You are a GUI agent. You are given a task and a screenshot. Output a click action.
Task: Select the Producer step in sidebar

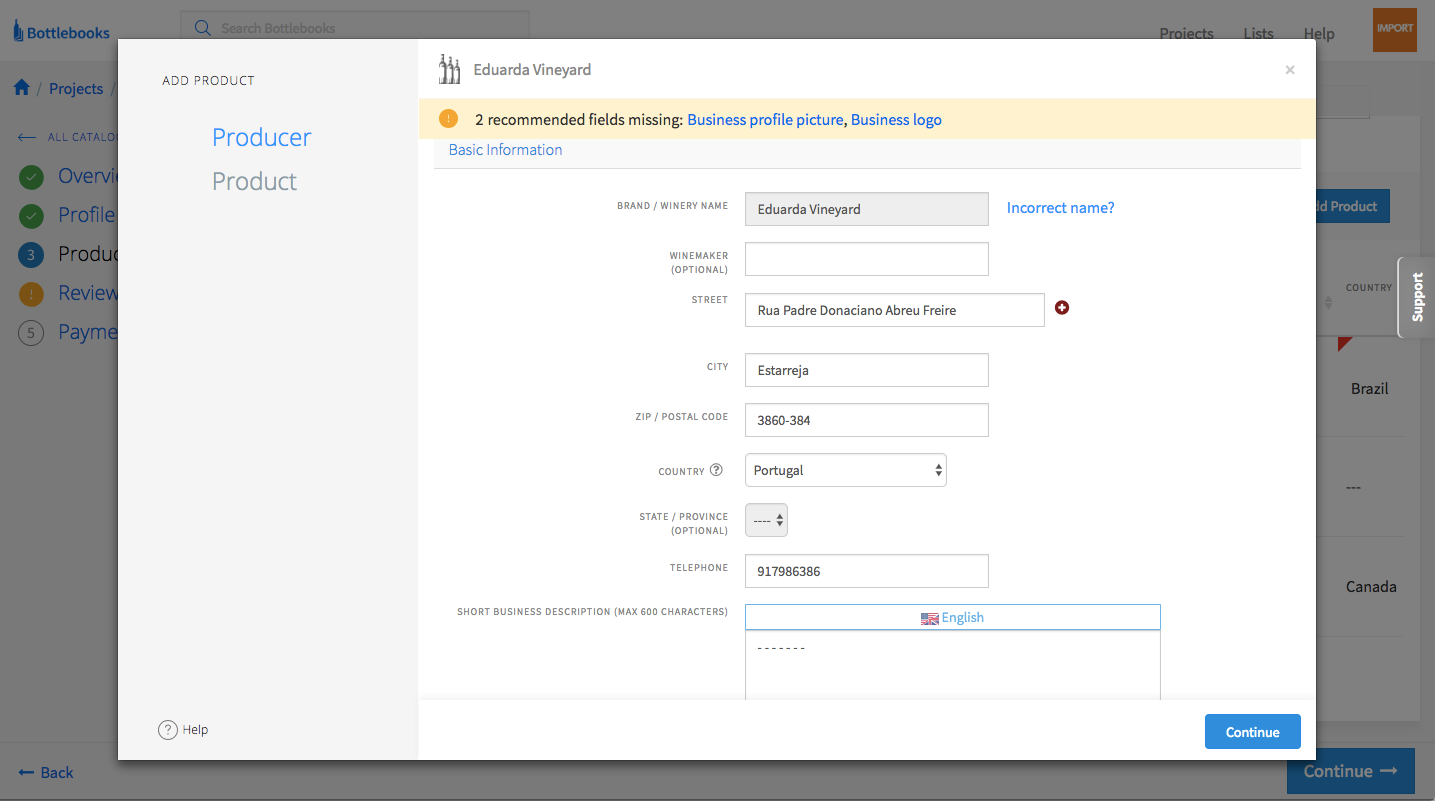point(262,137)
